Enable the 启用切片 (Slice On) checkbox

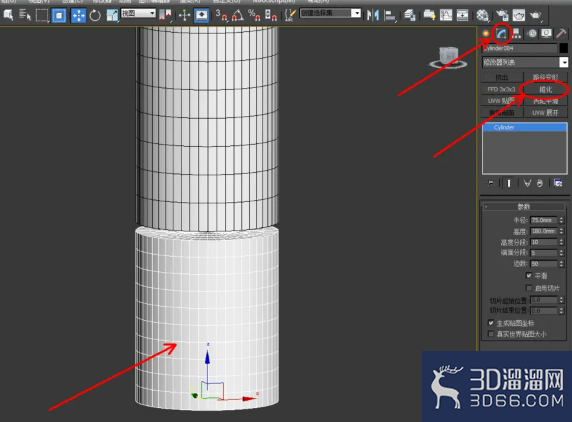[529, 288]
